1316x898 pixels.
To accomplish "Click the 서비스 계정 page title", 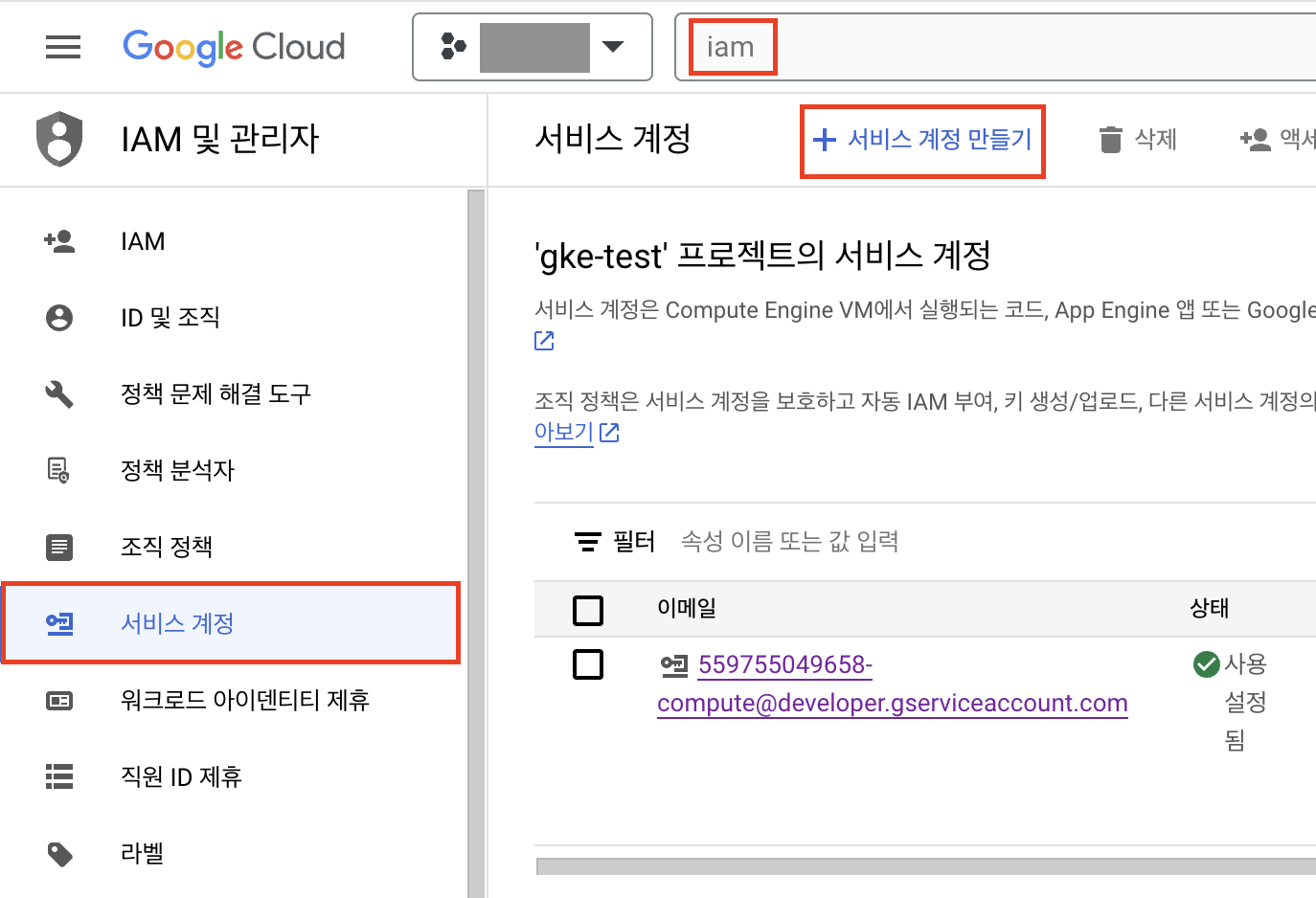I will 613,139.
